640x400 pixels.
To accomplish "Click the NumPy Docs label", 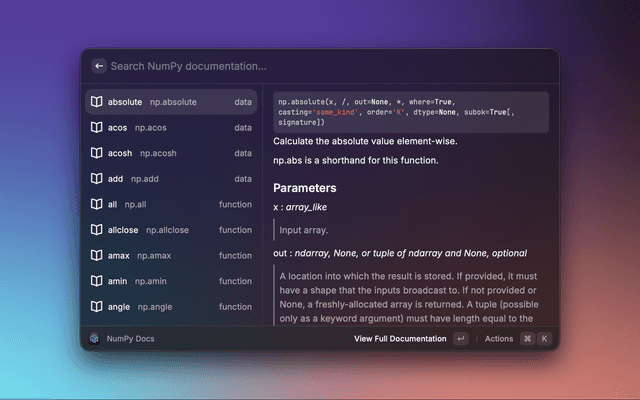I will tap(130, 339).
